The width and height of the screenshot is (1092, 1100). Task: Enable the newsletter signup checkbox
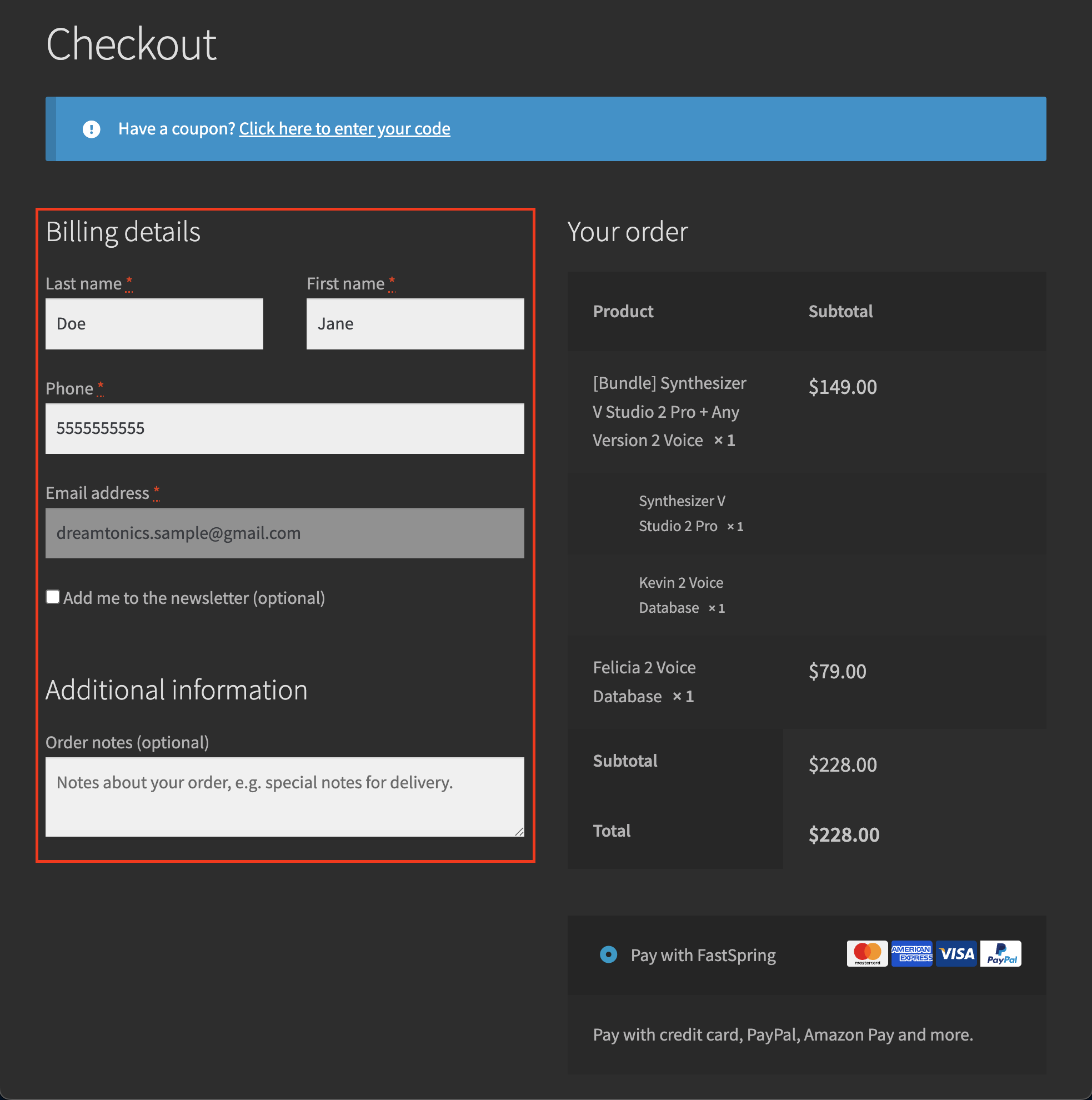point(53,597)
